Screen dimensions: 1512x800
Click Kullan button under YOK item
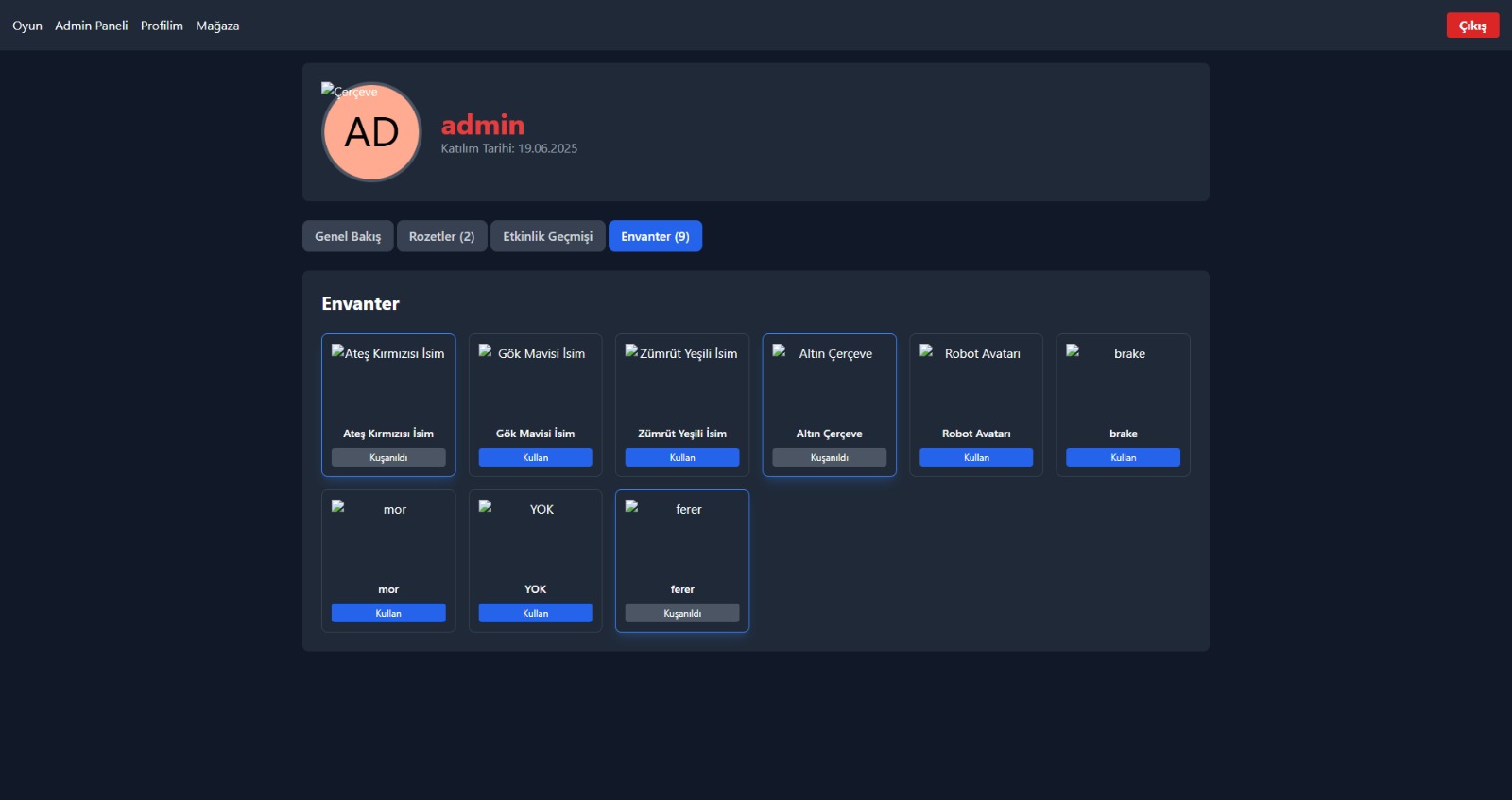click(535, 613)
